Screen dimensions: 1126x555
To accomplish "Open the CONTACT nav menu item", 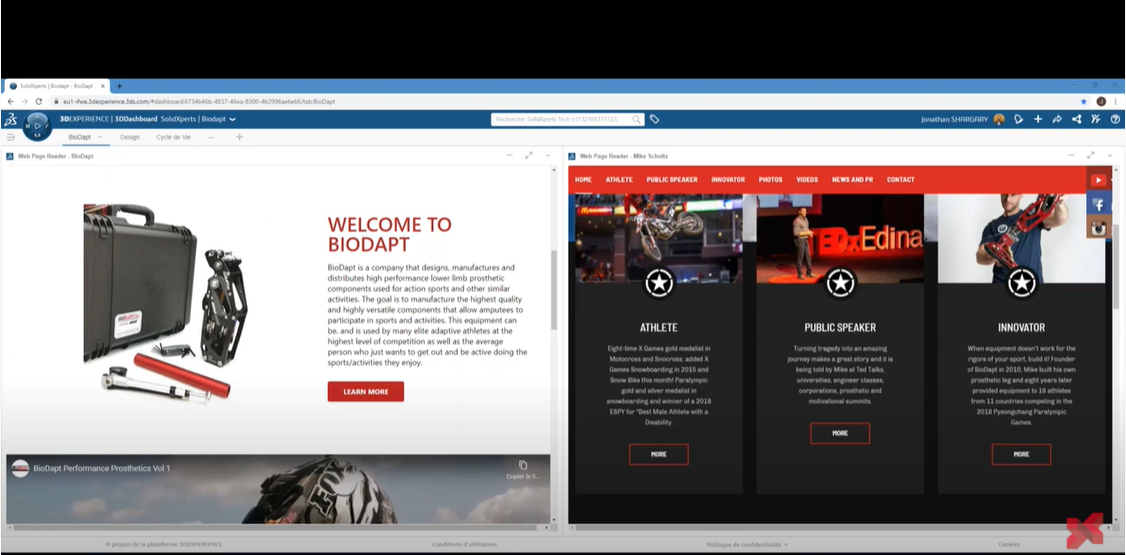I will 901,179.
